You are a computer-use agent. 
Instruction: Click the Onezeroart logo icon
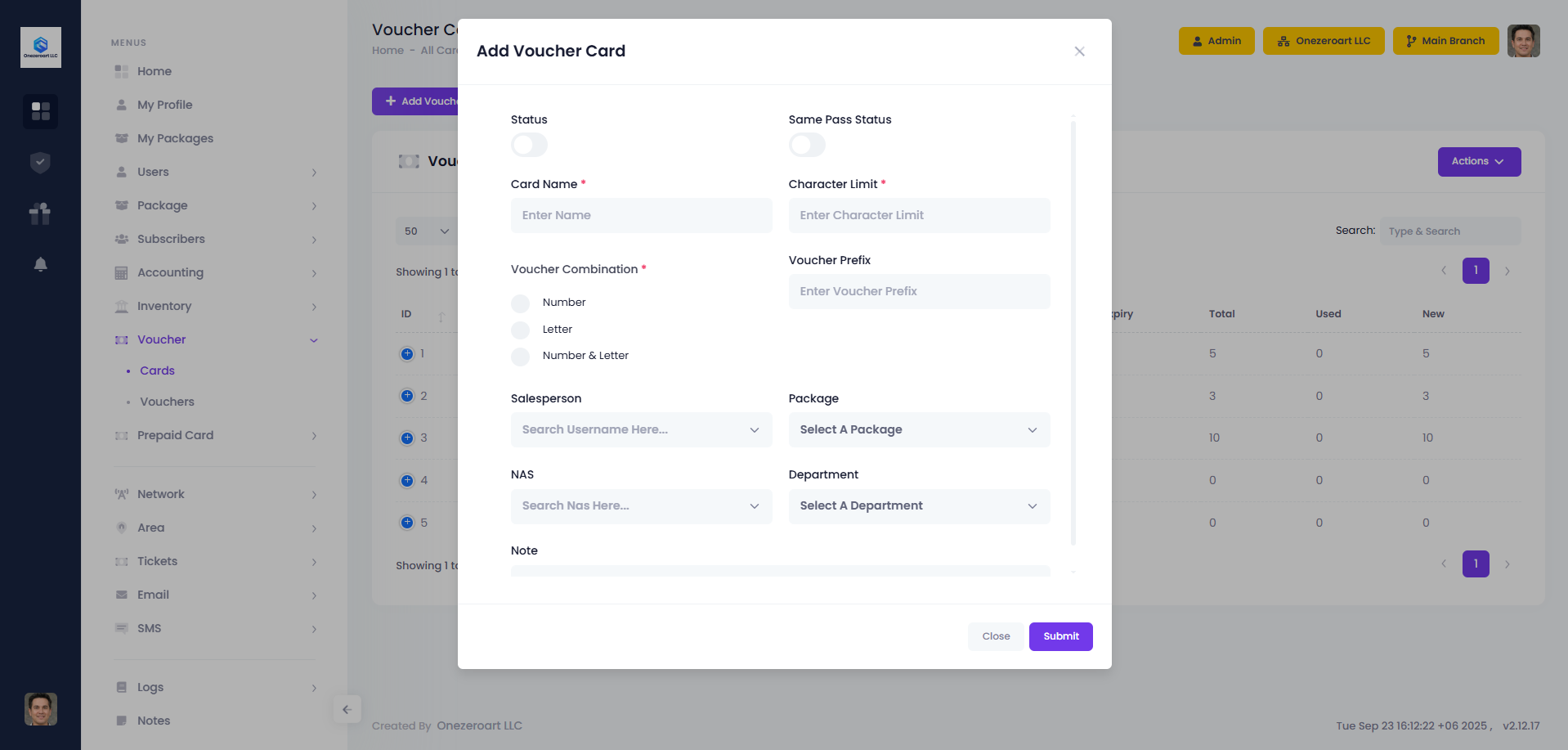pos(41,47)
